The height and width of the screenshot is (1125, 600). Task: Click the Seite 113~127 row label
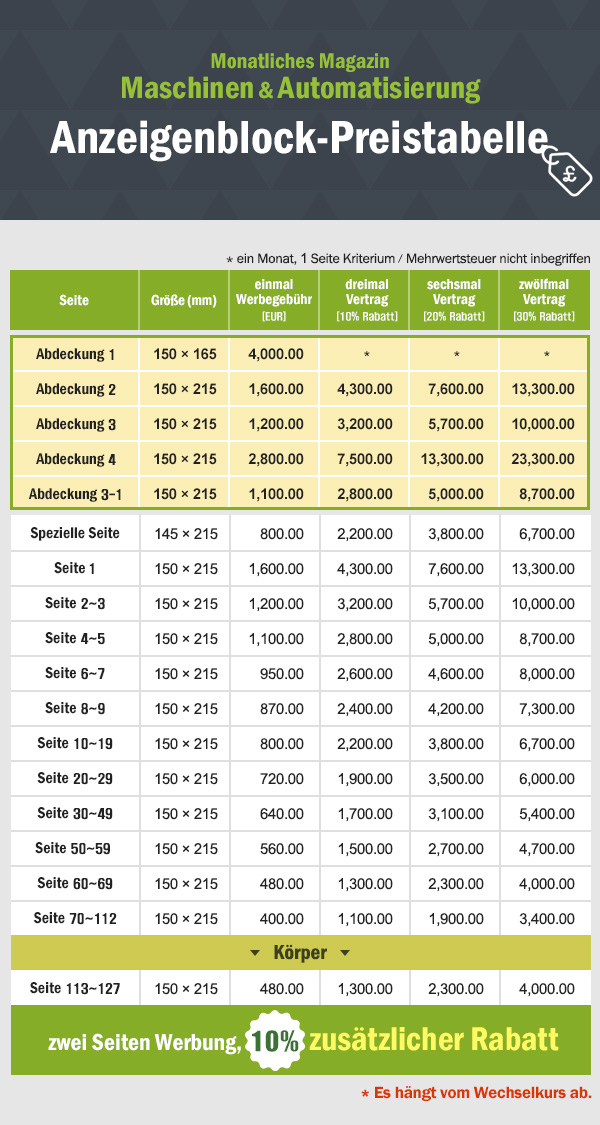coord(76,988)
